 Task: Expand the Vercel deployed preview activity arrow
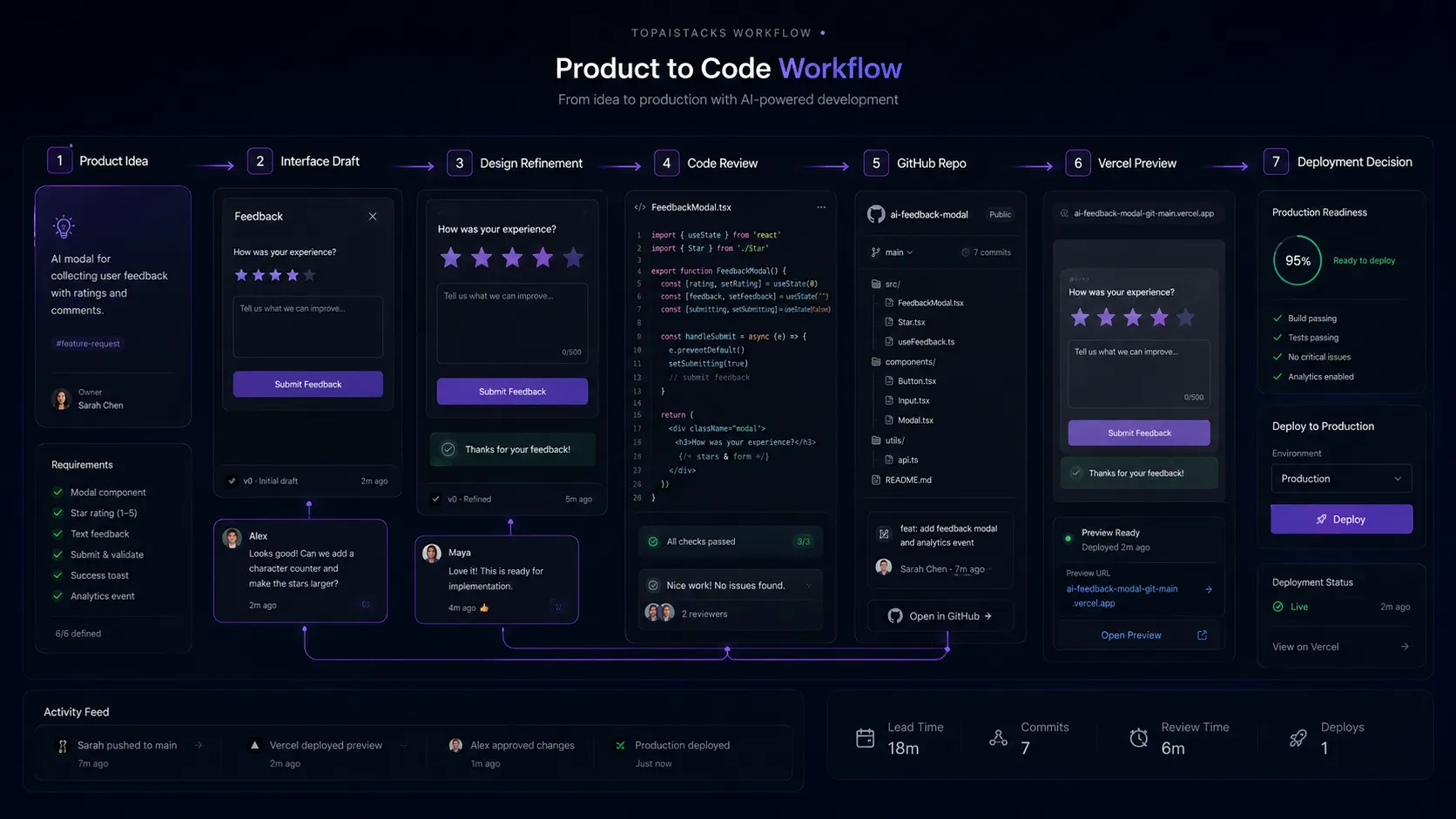403,745
